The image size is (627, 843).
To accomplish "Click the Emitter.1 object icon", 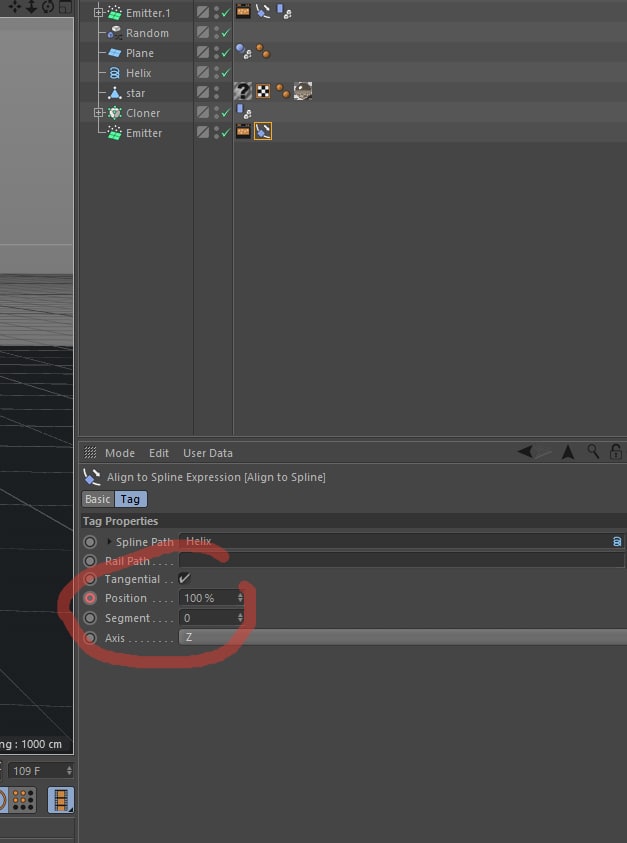I will click(x=115, y=12).
